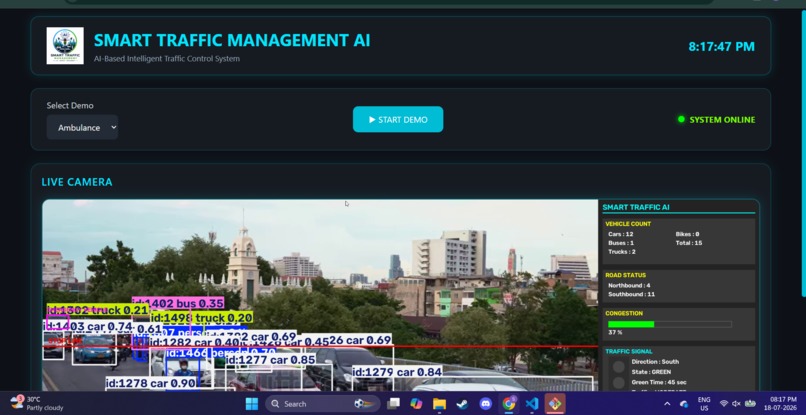Click the OneDrive cloud tray icon
Image resolution: width=806 pixels, height=415 pixels.
click(683, 404)
